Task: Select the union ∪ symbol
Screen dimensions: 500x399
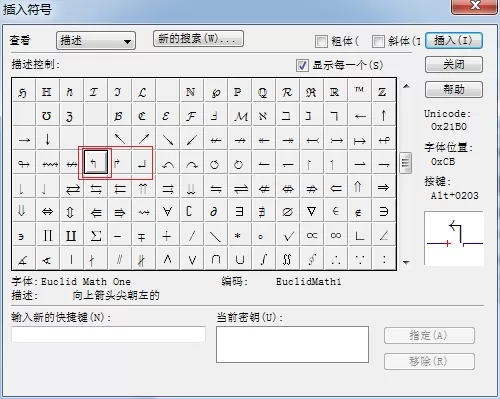Action: pyautogui.click(x=239, y=259)
